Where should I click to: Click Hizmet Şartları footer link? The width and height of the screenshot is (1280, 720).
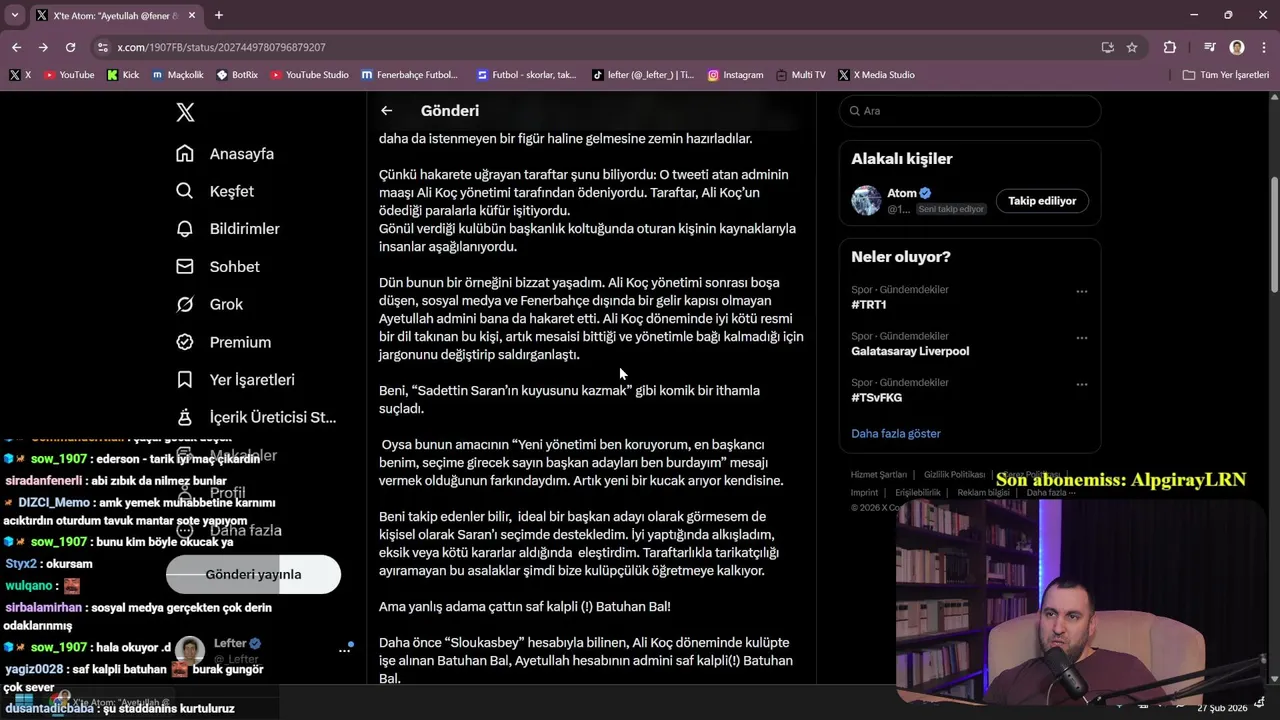point(879,475)
